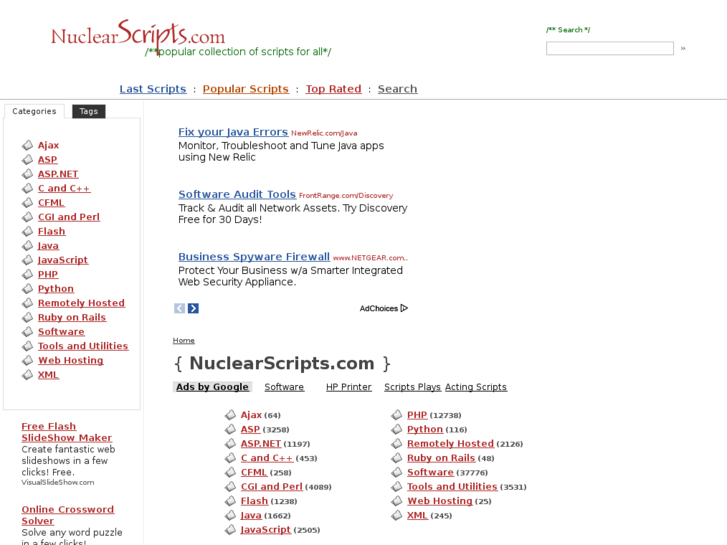Click the tag icon beside Software (37776)
Screen dimensions: 727x545
point(396,472)
